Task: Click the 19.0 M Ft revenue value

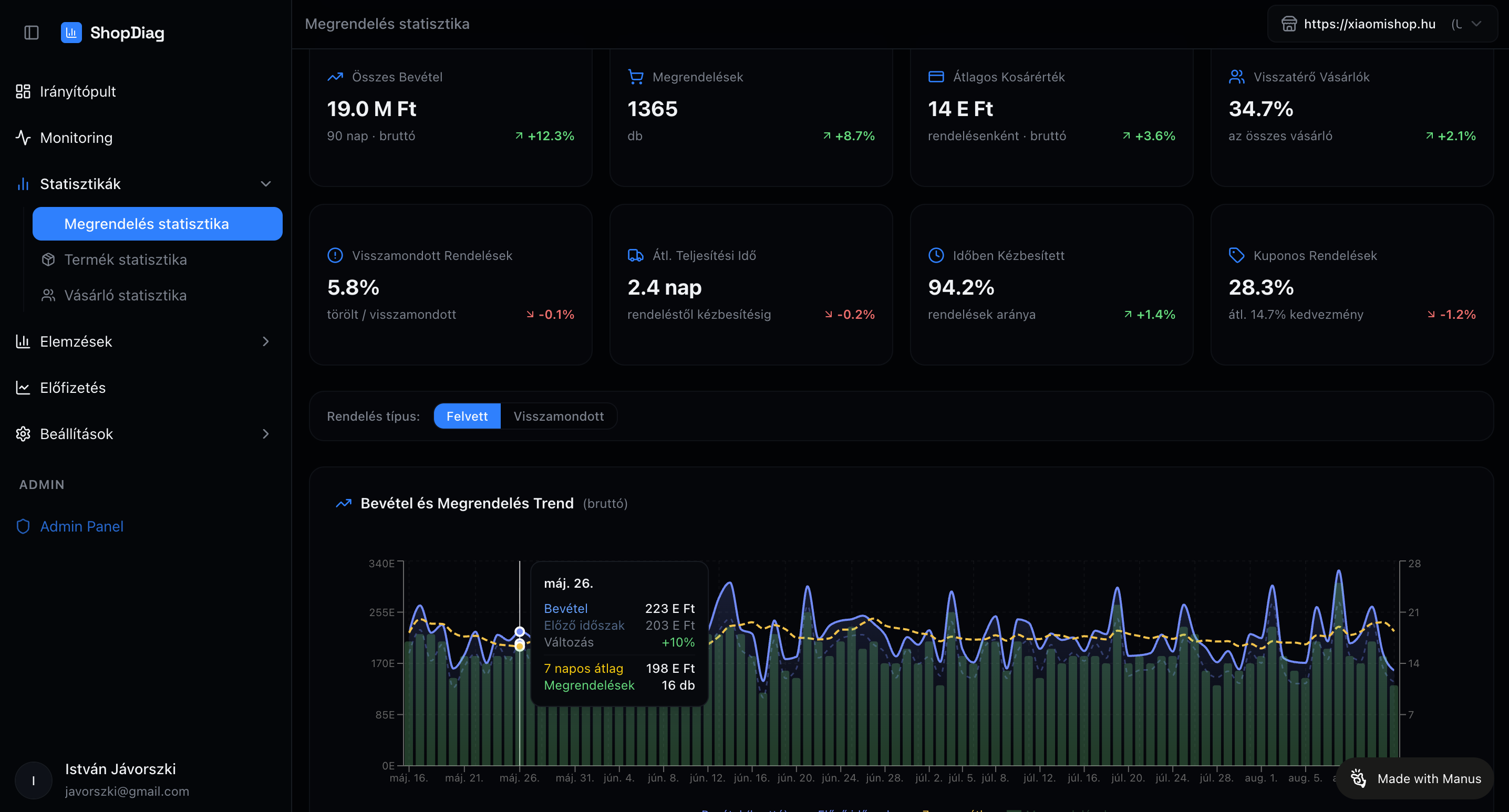Action: click(x=371, y=109)
